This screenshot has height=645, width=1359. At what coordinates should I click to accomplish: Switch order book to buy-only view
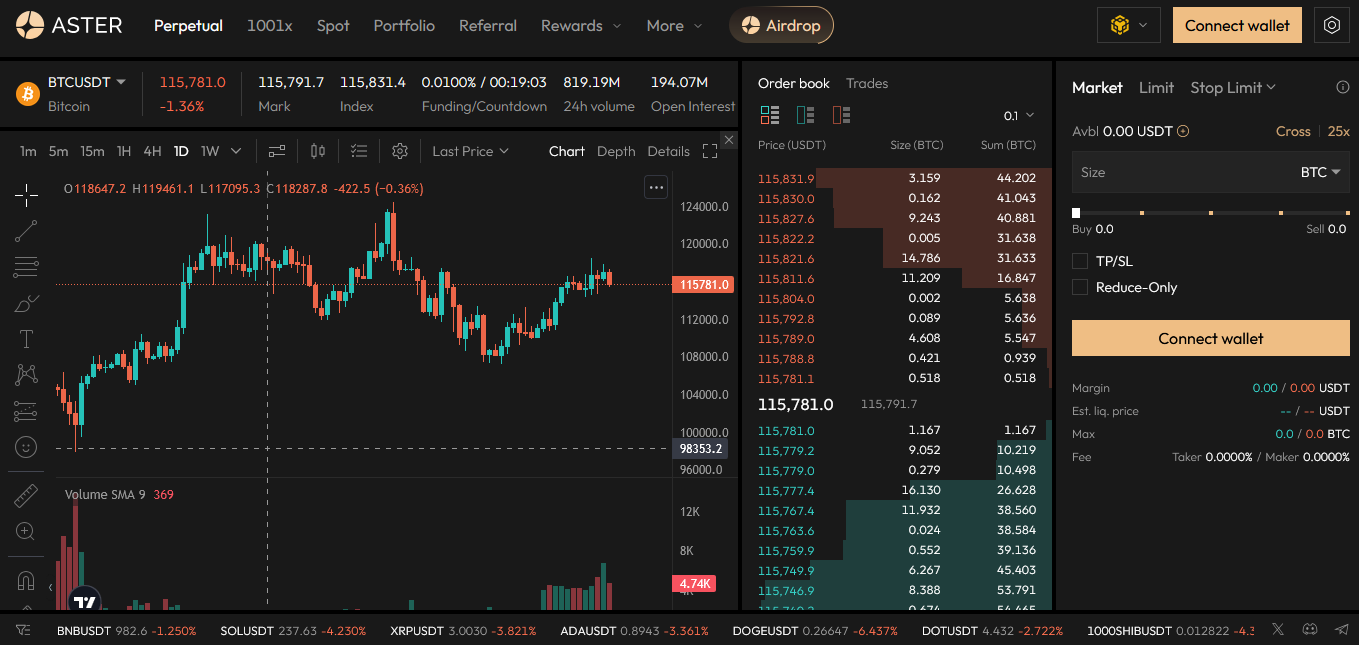click(804, 115)
